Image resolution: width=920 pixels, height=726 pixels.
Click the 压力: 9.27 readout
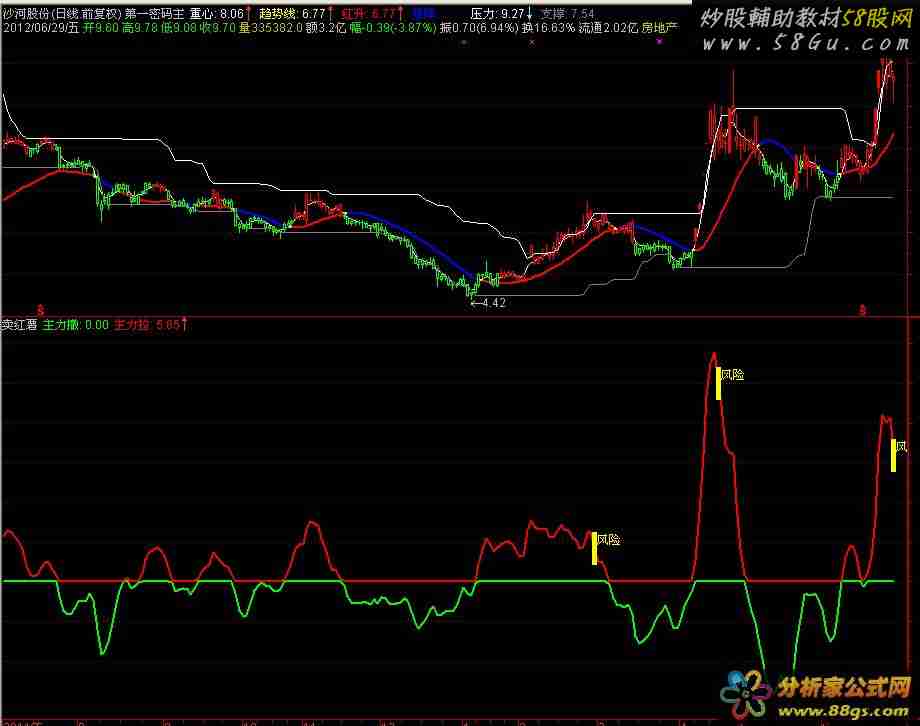(x=497, y=13)
